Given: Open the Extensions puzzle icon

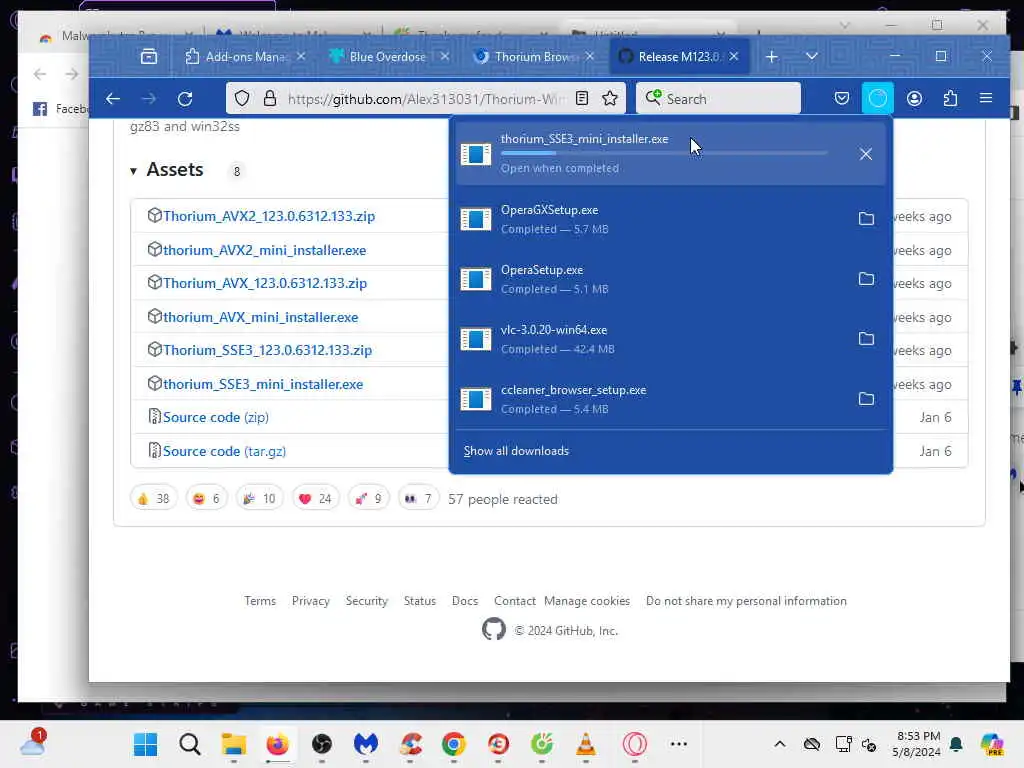Looking at the screenshot, I should pos(950,99).
